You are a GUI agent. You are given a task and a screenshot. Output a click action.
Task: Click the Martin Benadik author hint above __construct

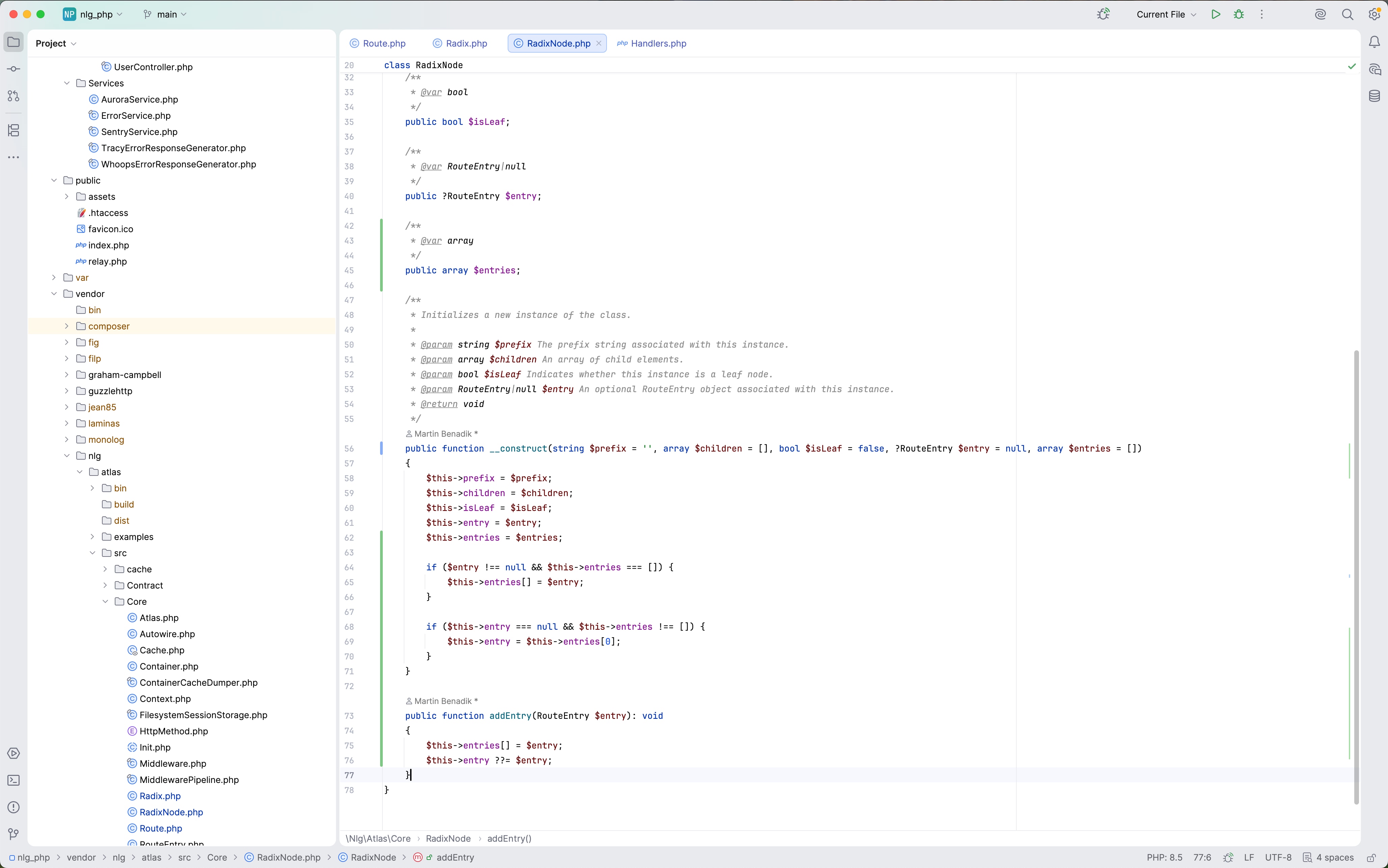[x=442, y=434]
